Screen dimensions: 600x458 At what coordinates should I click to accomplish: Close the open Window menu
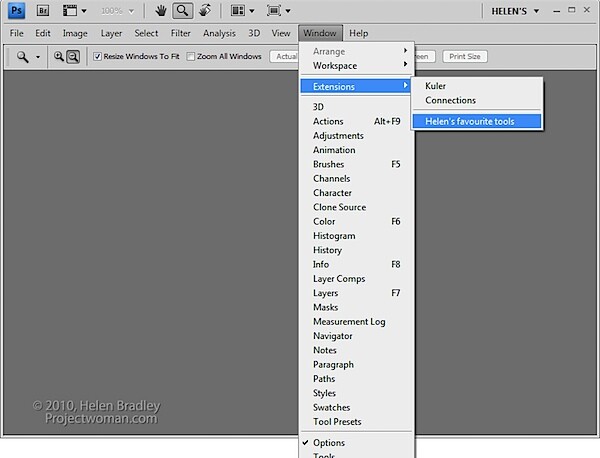point(320,33)
